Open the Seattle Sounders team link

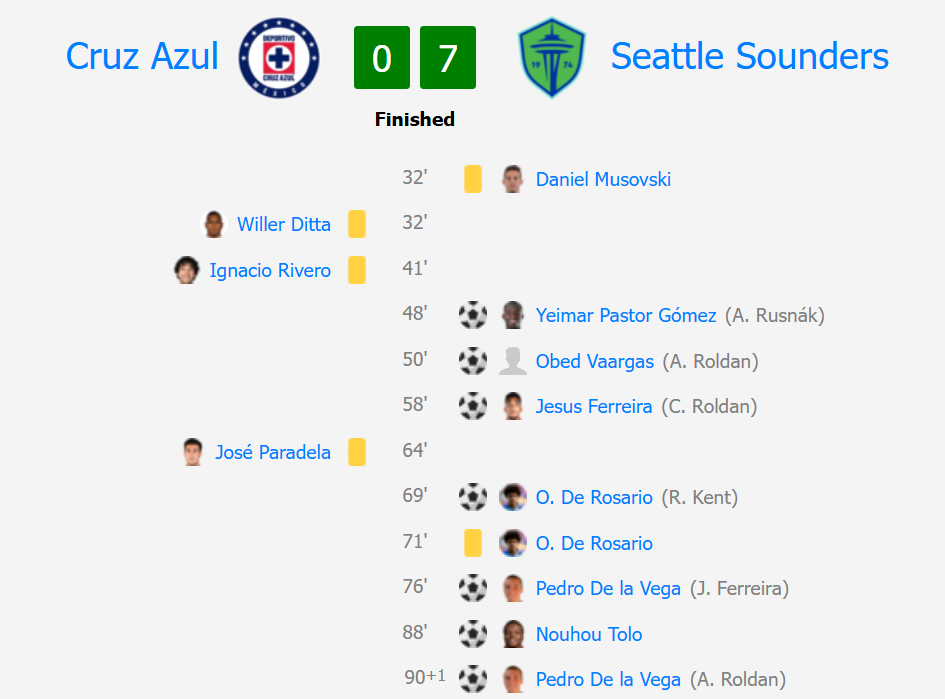point(749,57)
